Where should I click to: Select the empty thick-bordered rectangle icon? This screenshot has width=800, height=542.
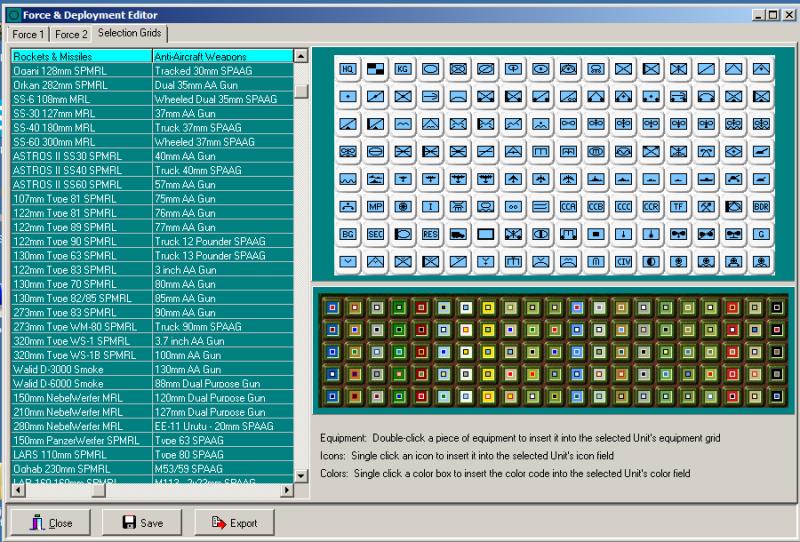coord(485,234)
